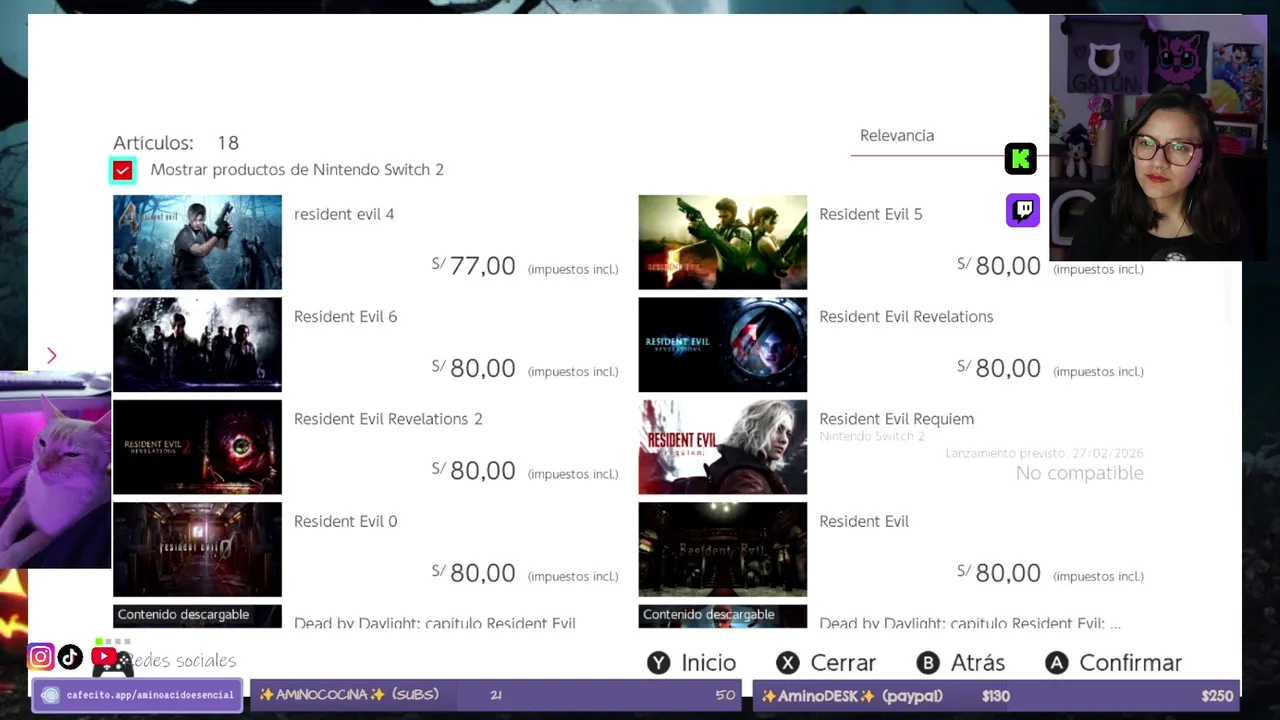Click the Twitch logo icon

click(1022, 210)
